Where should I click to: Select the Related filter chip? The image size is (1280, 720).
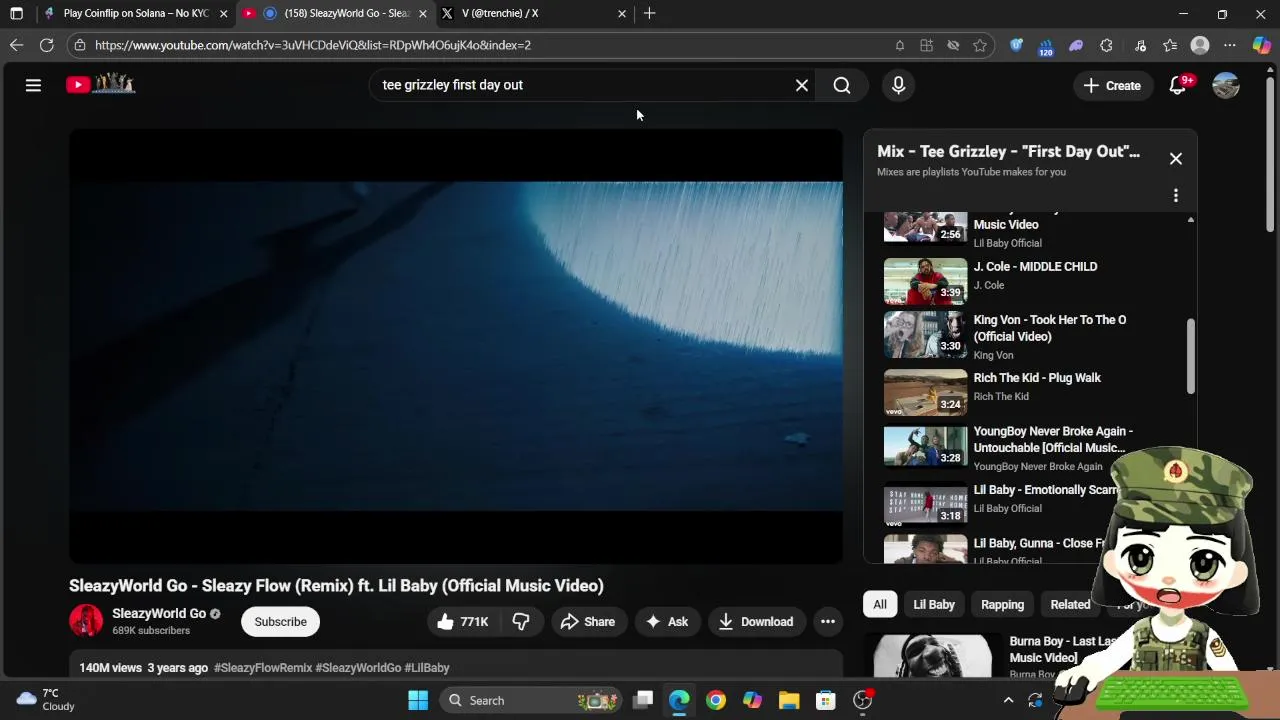(1070, 604)
